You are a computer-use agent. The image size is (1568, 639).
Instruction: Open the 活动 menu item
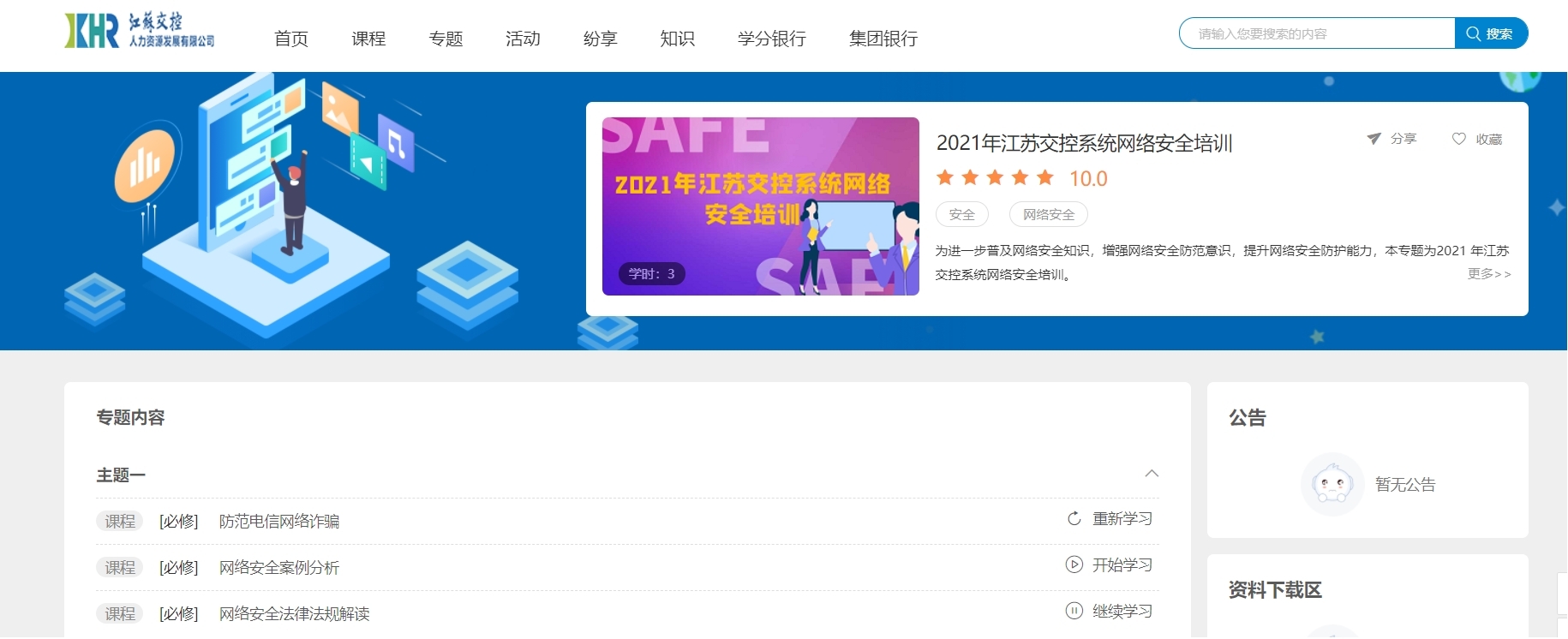(523, 39)
